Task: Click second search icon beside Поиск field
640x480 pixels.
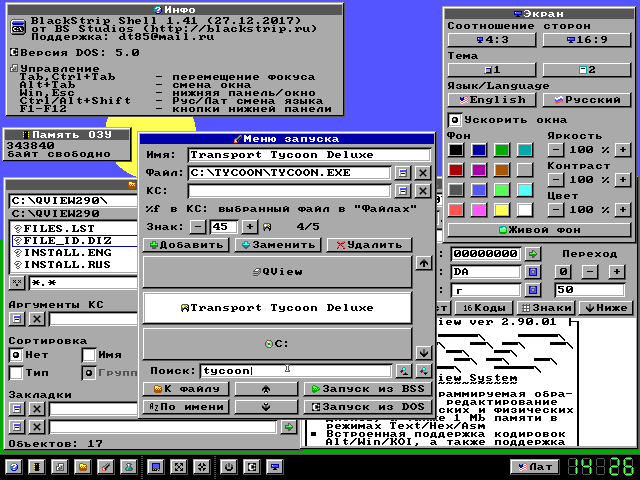Action: click(x=424, y=371)
